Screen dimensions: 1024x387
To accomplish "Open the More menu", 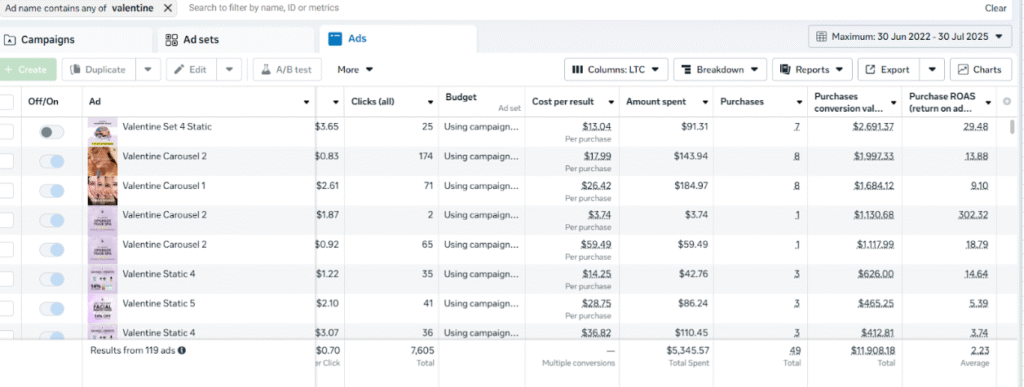I will [355, 70].
